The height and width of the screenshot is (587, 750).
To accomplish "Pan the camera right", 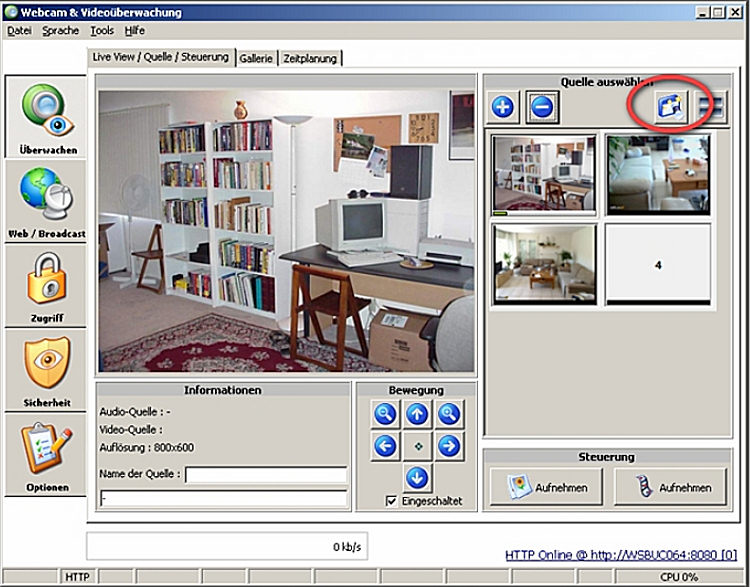I will click(449, 446).
